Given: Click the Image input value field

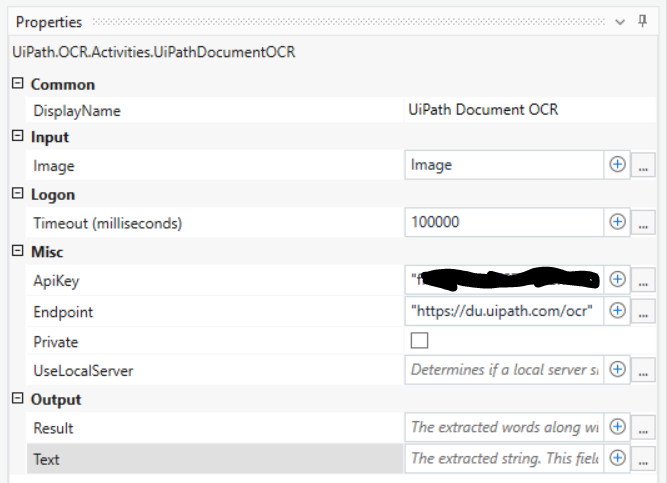Looking at the screenshot, I should 504,165.
